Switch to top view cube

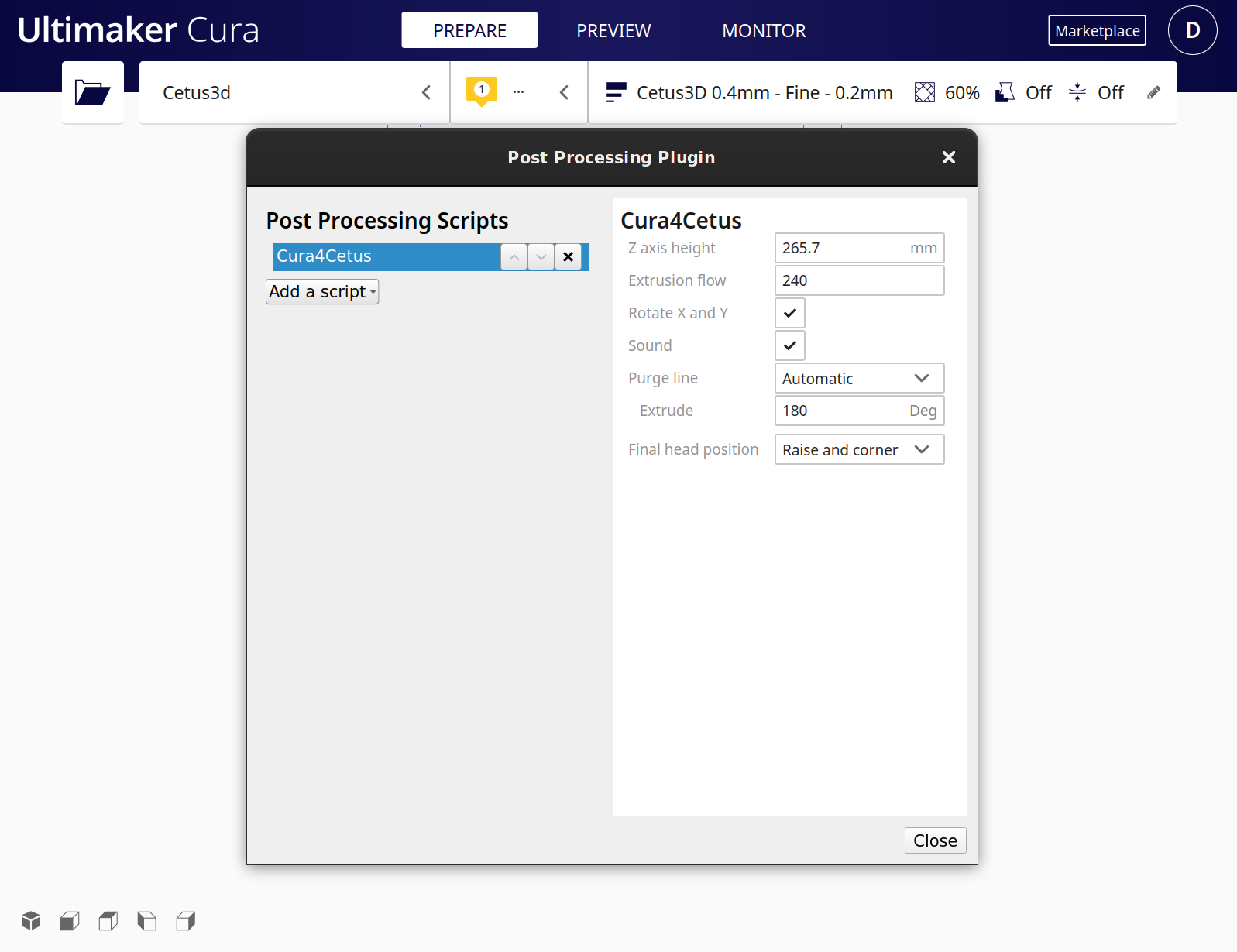point(108,920)
